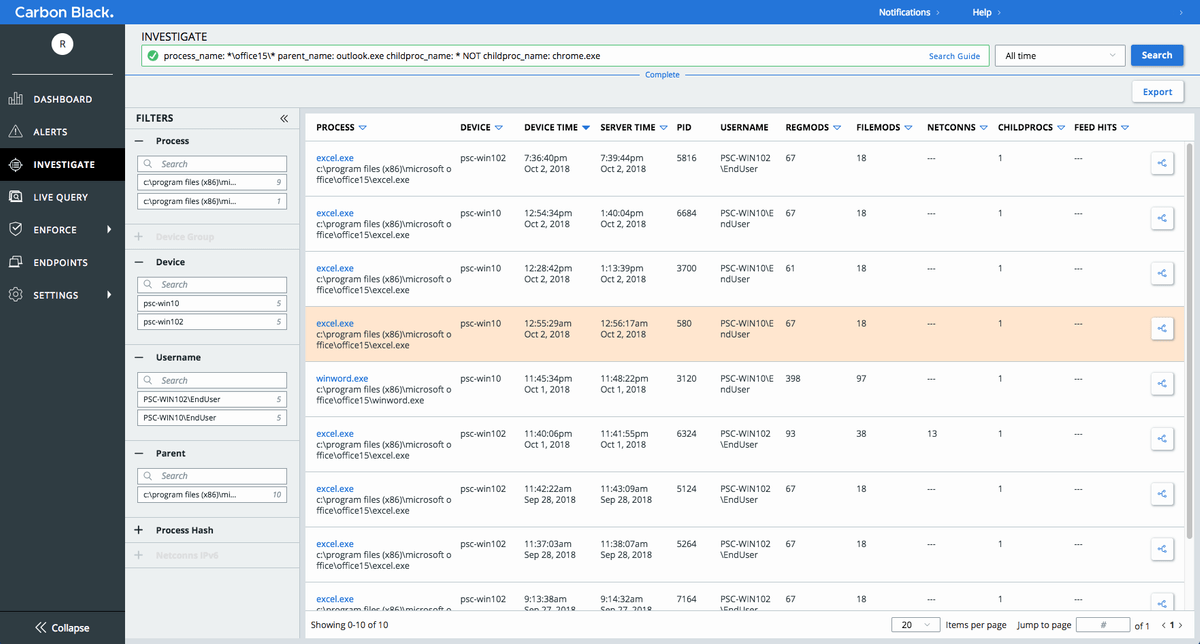Open process tree for winword.exe row

pyautogui.click(x=1162, y=384)
